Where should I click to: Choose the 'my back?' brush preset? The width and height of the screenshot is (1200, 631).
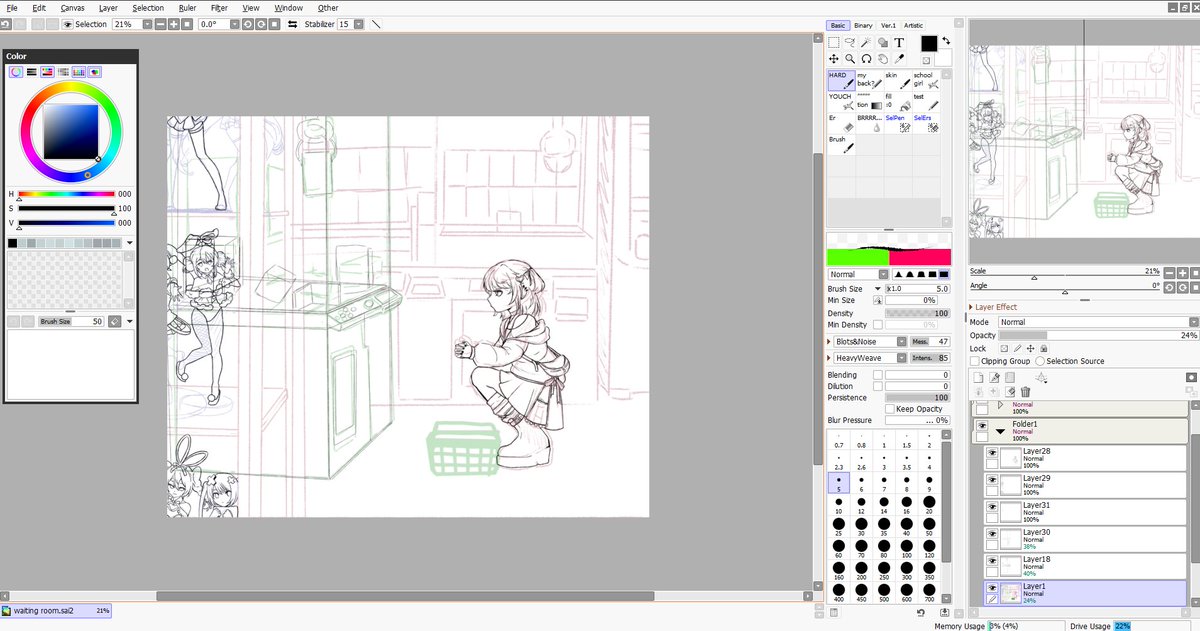coord(868,81)
